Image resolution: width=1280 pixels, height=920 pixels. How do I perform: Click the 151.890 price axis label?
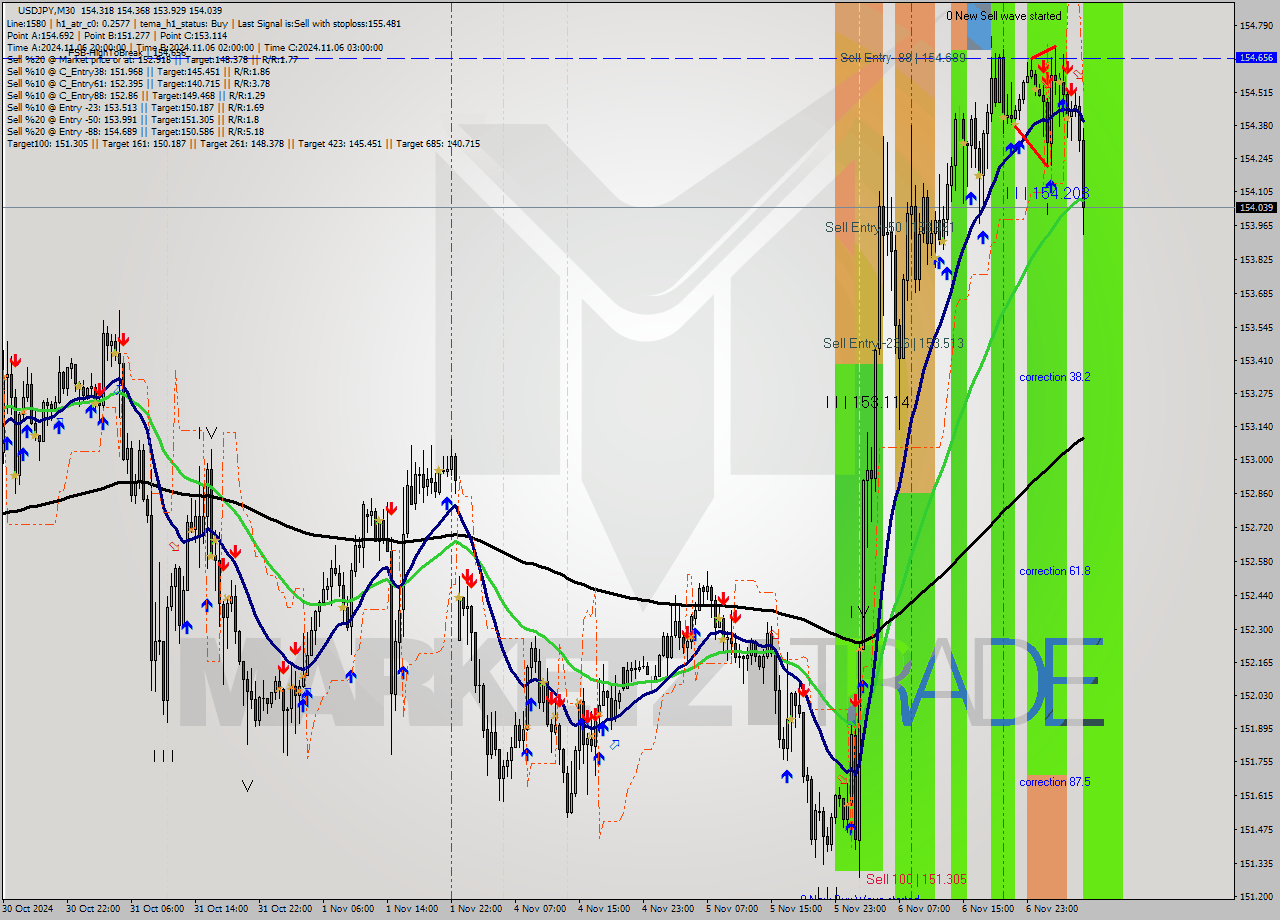click(1256, 728)
